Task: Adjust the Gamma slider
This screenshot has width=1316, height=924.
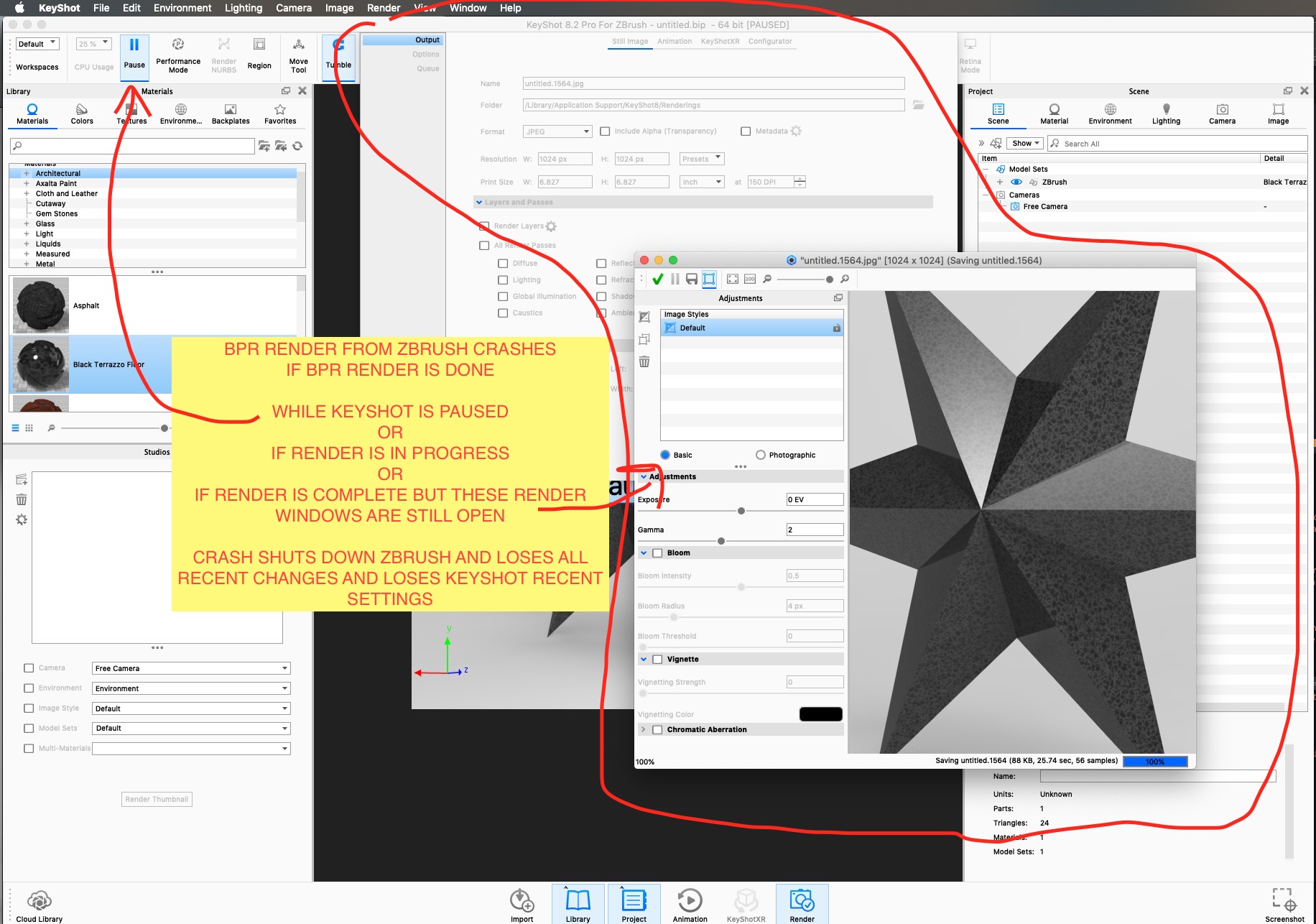Action: click(x=721, y=541)
